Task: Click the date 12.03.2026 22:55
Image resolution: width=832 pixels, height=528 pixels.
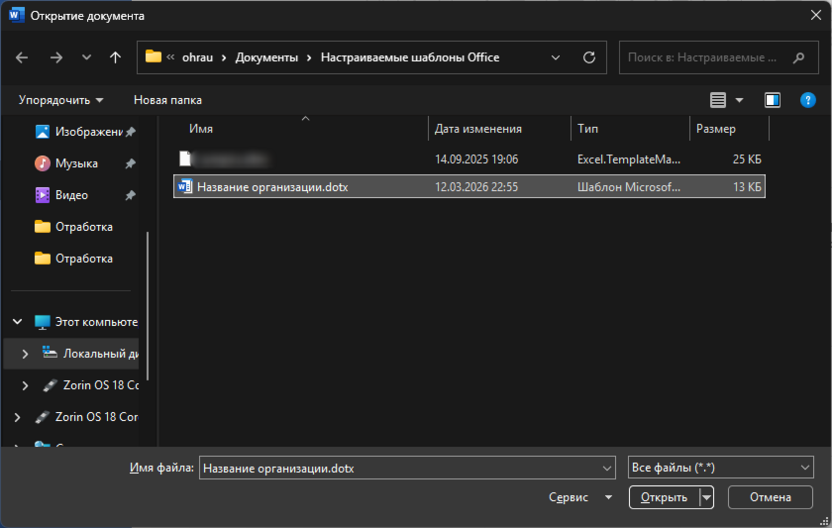Action: click(476, 187)
